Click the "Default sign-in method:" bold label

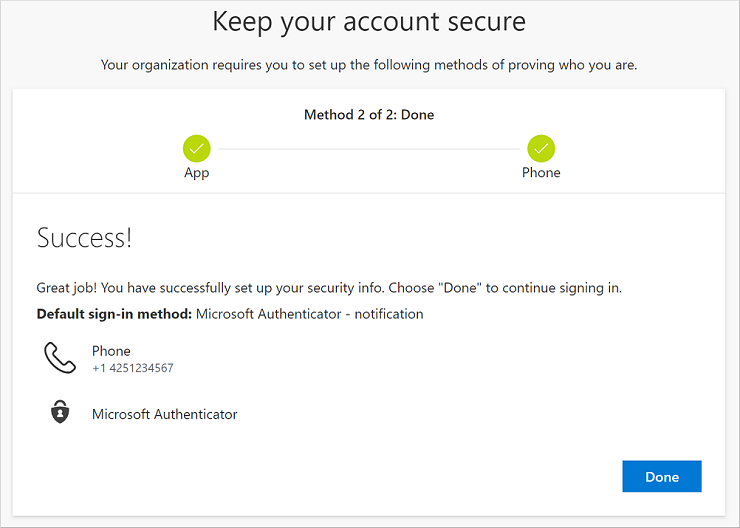(x=114, y=314)
